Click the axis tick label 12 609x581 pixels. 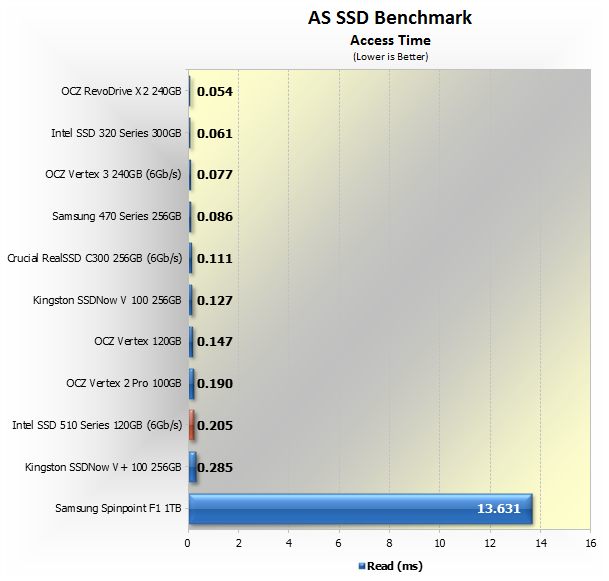click(490, 543)
